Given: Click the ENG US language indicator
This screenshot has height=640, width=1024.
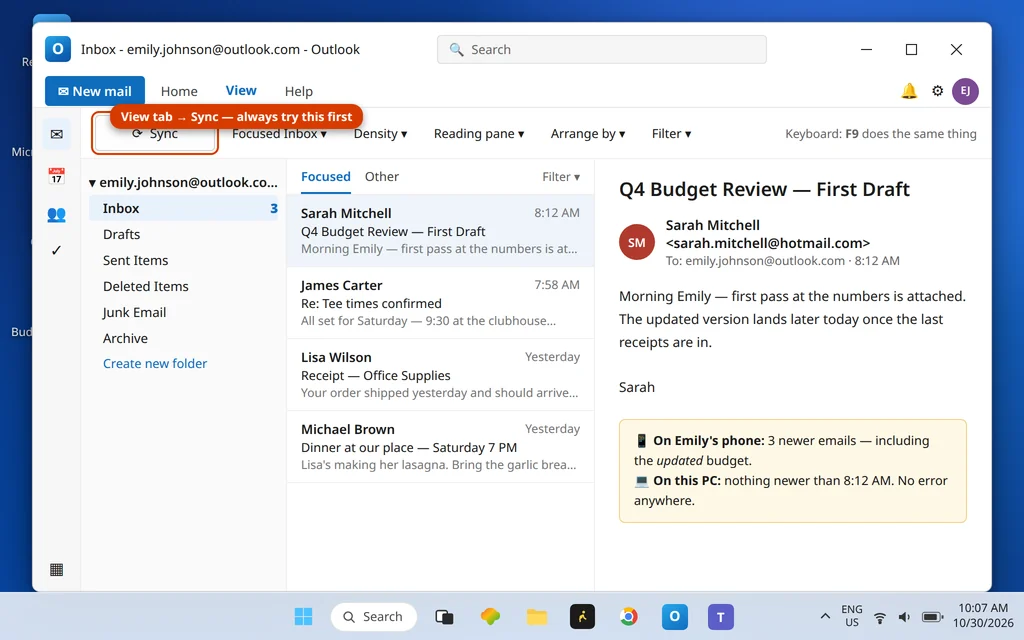Looking at the screenshot, I should [852, 616].
